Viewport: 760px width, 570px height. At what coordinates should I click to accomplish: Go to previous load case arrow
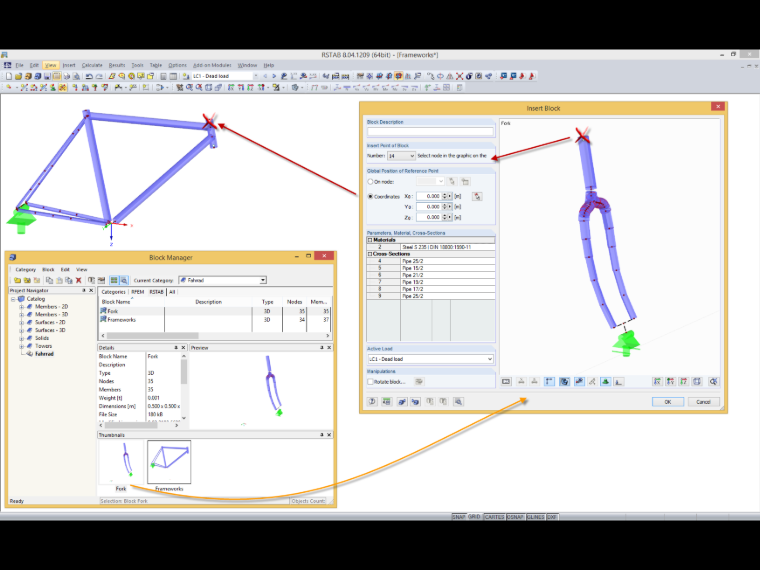pyautogui.click(x=265, y=76)
